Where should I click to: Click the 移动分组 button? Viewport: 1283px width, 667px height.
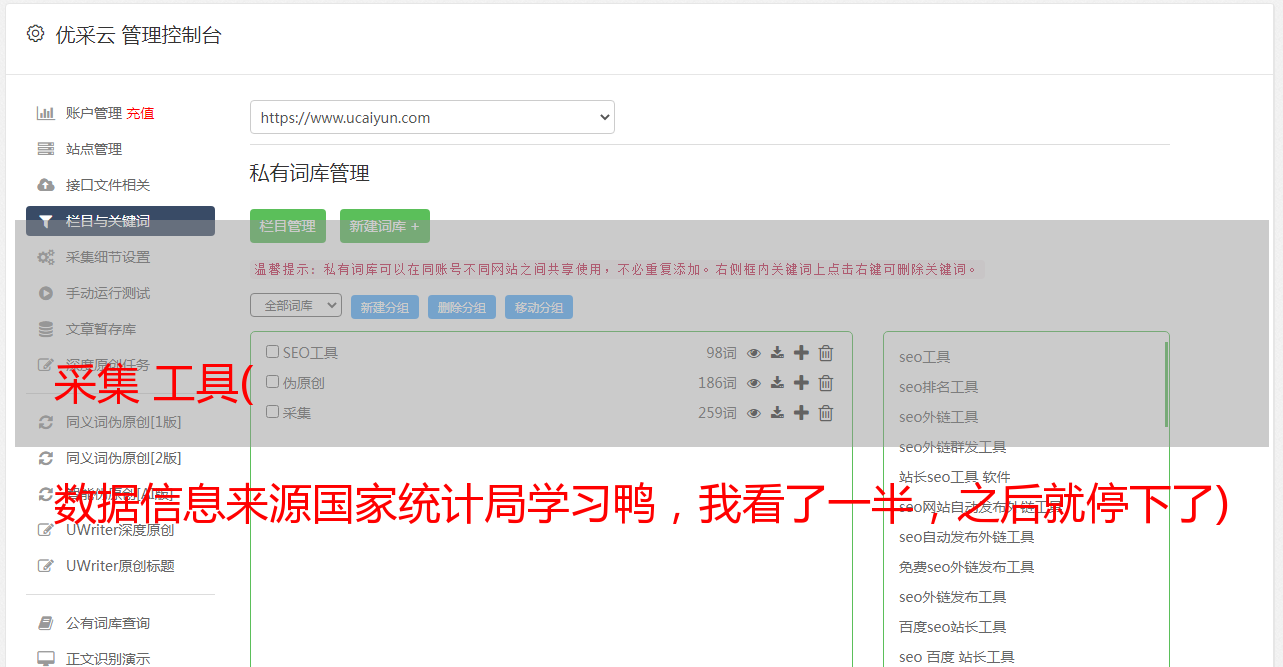(x=539, y=307)
